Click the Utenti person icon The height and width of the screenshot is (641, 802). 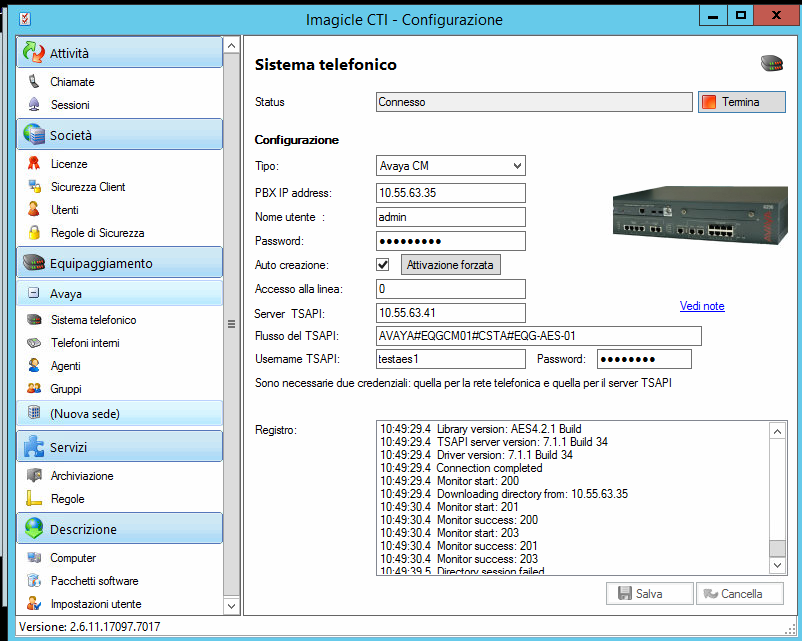(34, 210)
